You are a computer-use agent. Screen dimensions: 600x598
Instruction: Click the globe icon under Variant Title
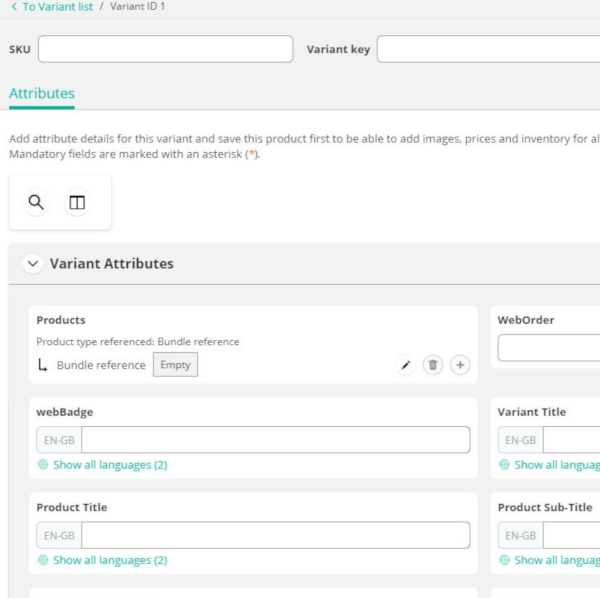click(x=504, y=464)
